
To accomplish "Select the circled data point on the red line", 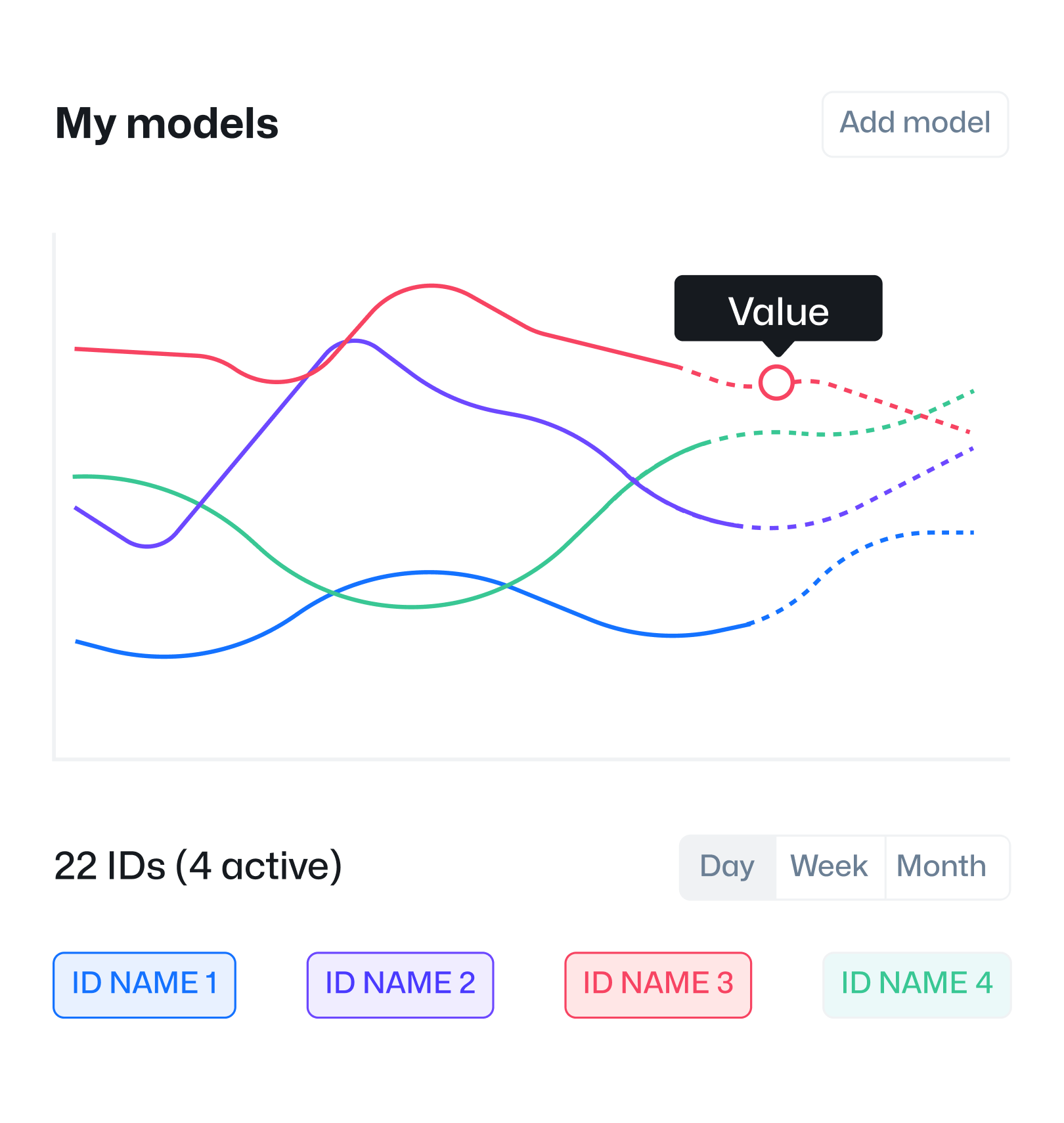I will [x=777, y=381].
